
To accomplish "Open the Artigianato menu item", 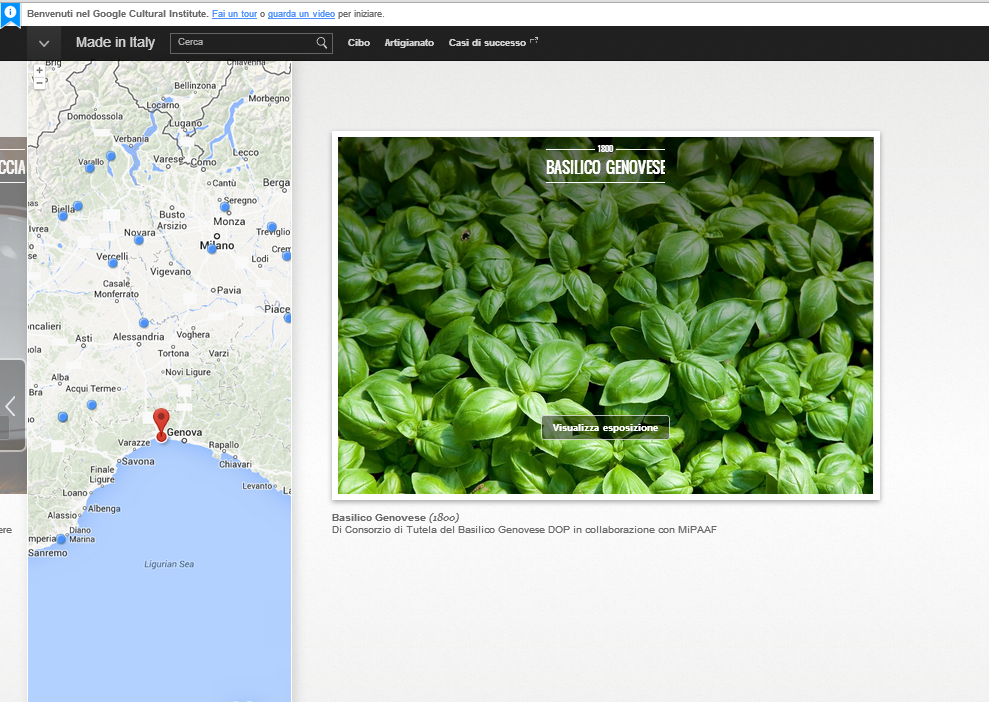I will [409, 43].
